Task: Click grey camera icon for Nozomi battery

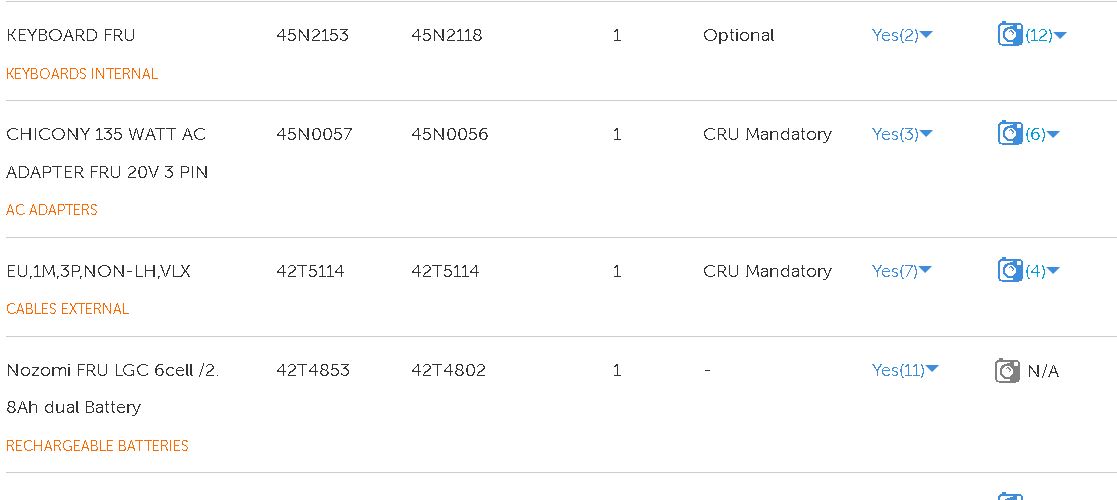Action: (x=1007, y=371)
